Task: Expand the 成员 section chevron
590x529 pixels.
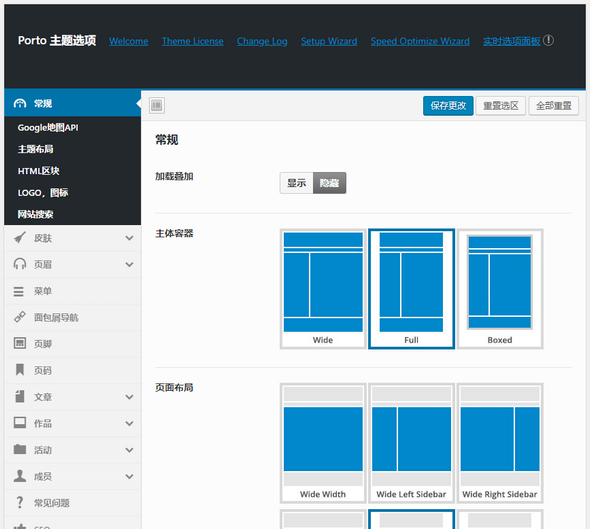Action: click(x=129, y=476)
